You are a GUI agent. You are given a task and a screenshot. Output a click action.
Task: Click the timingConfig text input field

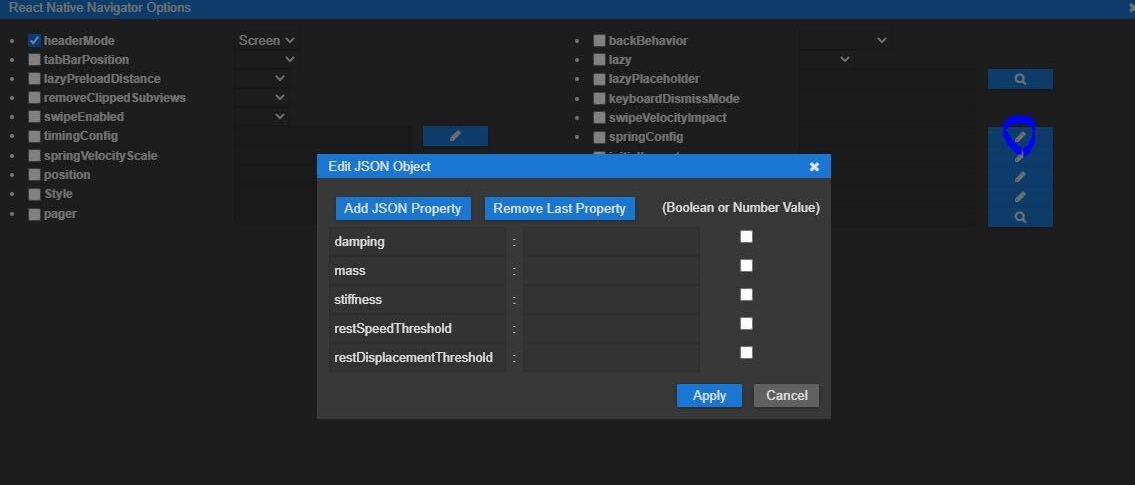point(324,136)
